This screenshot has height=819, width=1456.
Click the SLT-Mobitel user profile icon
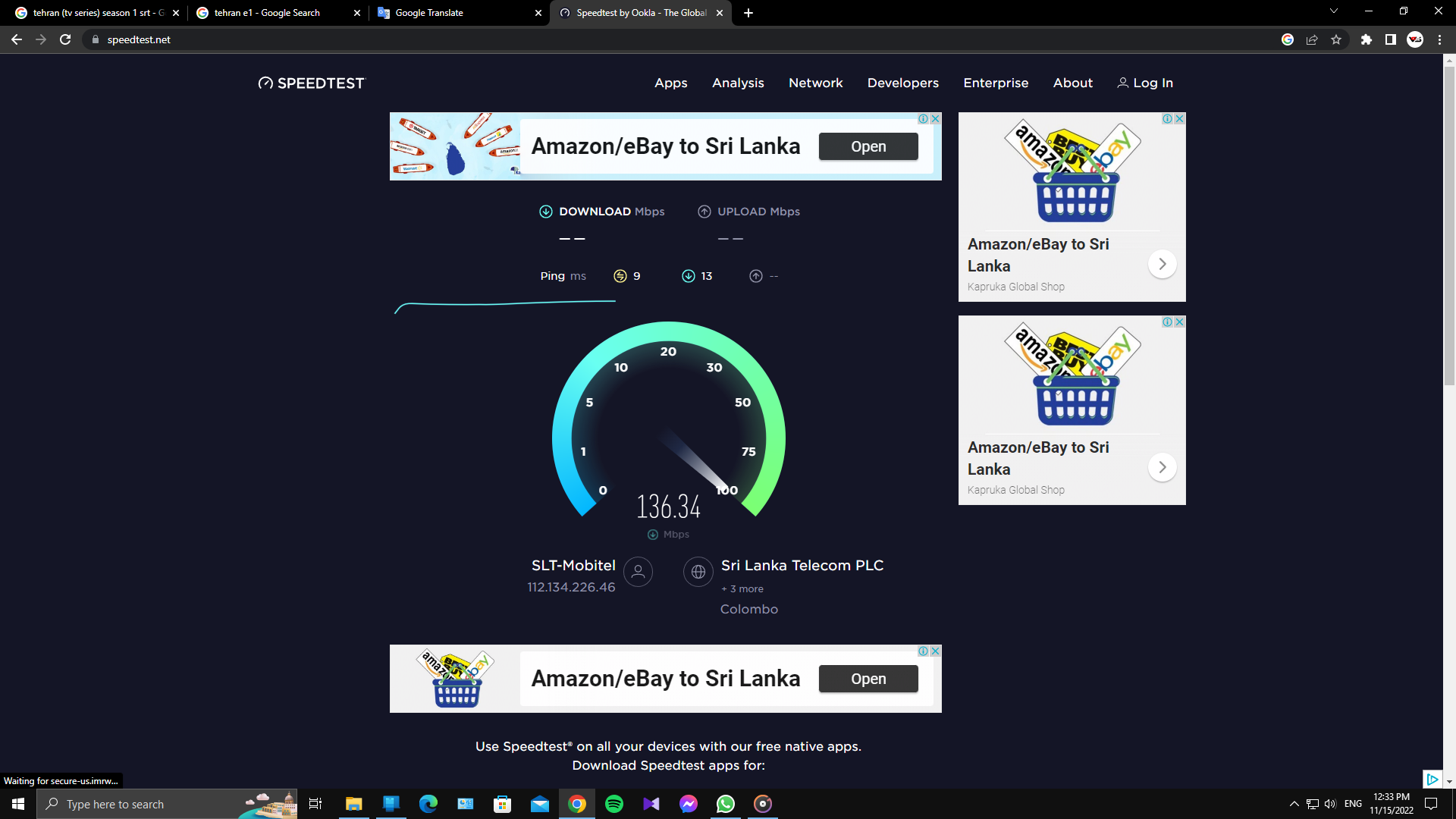click(639, 572)
